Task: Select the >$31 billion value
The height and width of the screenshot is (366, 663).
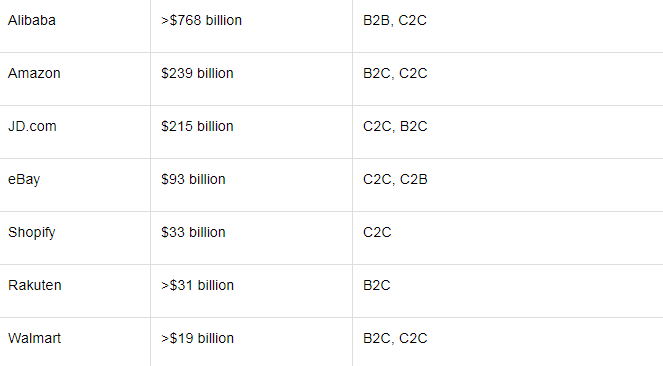Action: 197,285
